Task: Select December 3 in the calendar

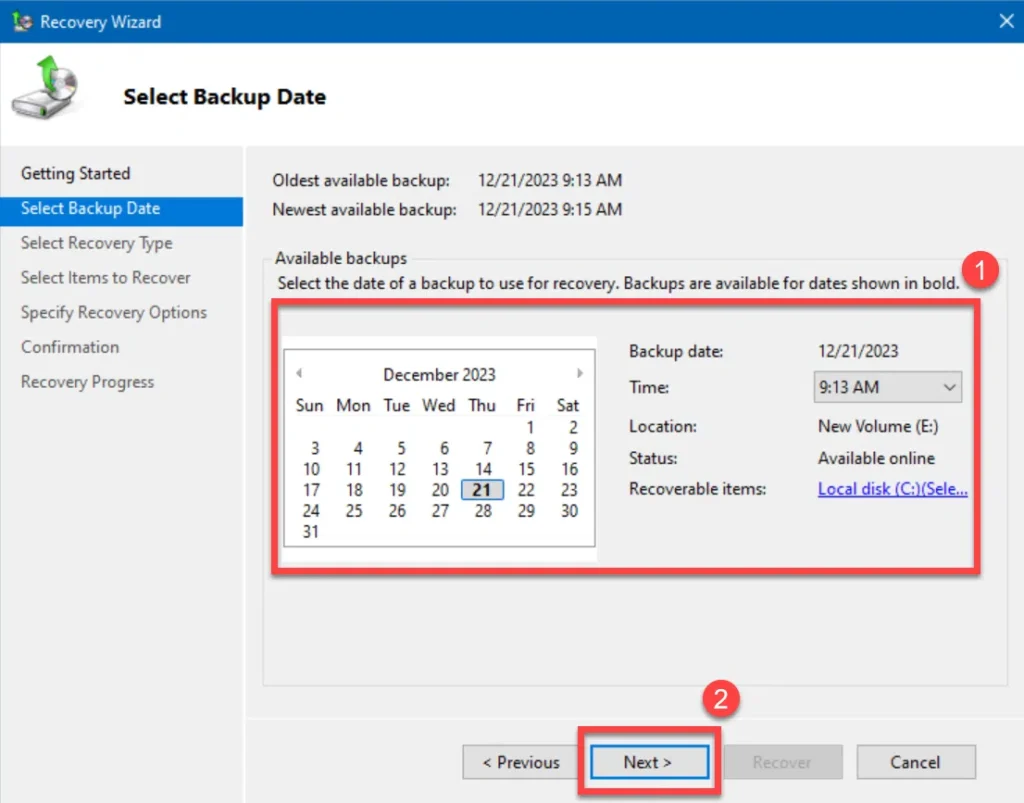Action: click(x=315, y=449)
